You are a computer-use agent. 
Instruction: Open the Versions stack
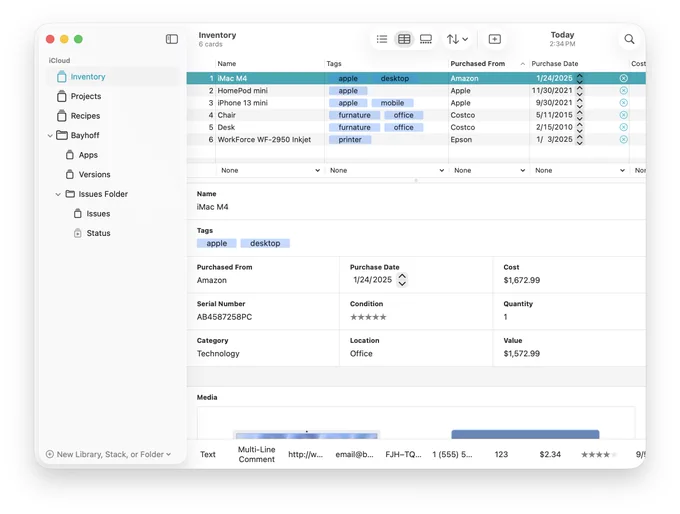(x=94, y=174)
